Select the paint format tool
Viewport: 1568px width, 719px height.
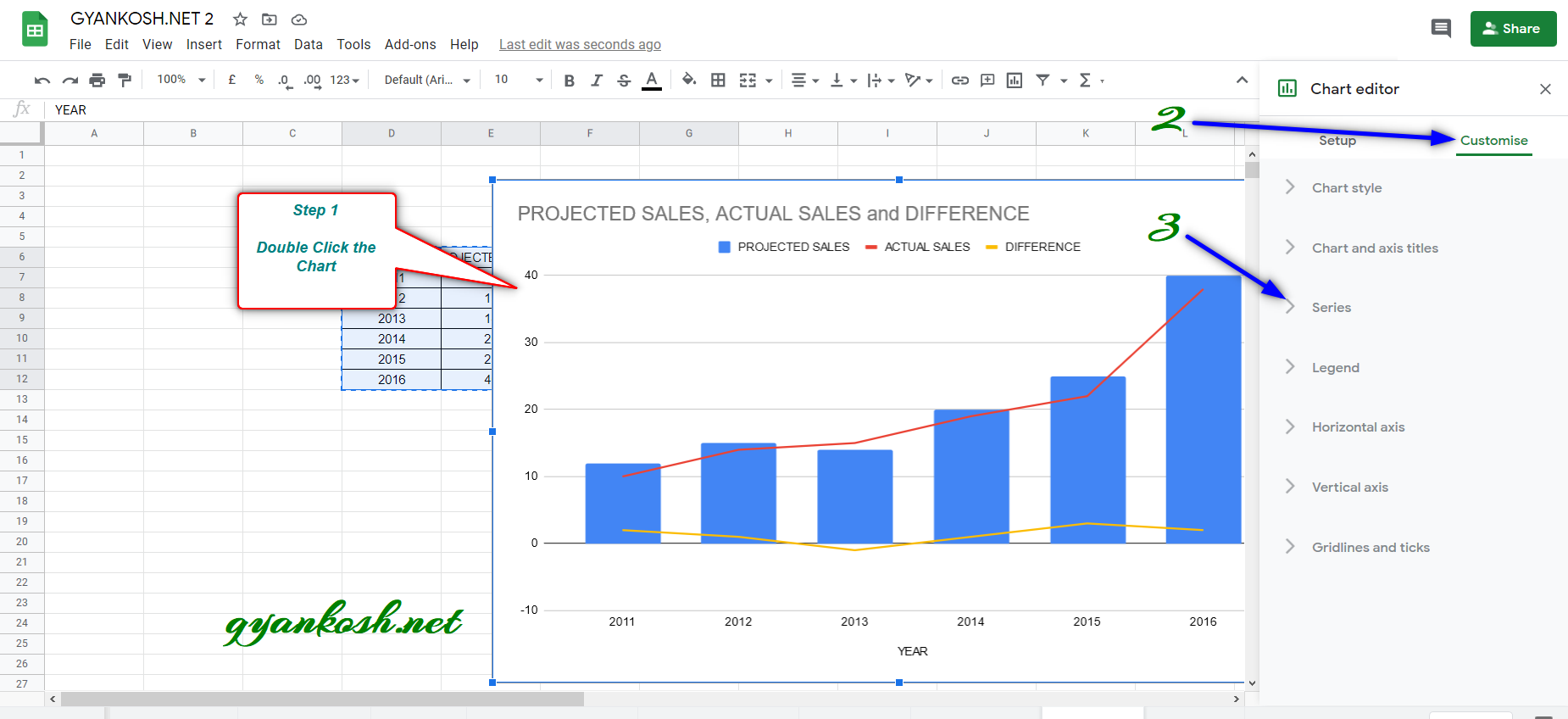(x=125, y=81)
